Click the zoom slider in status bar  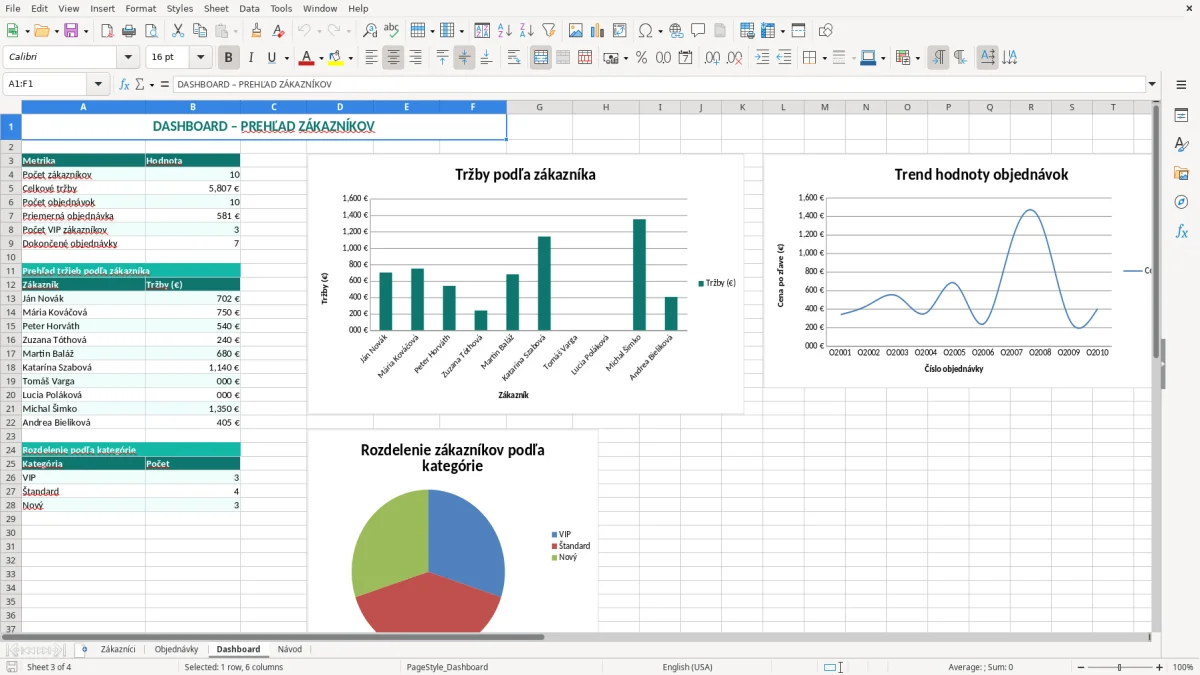click(1120, 667)
